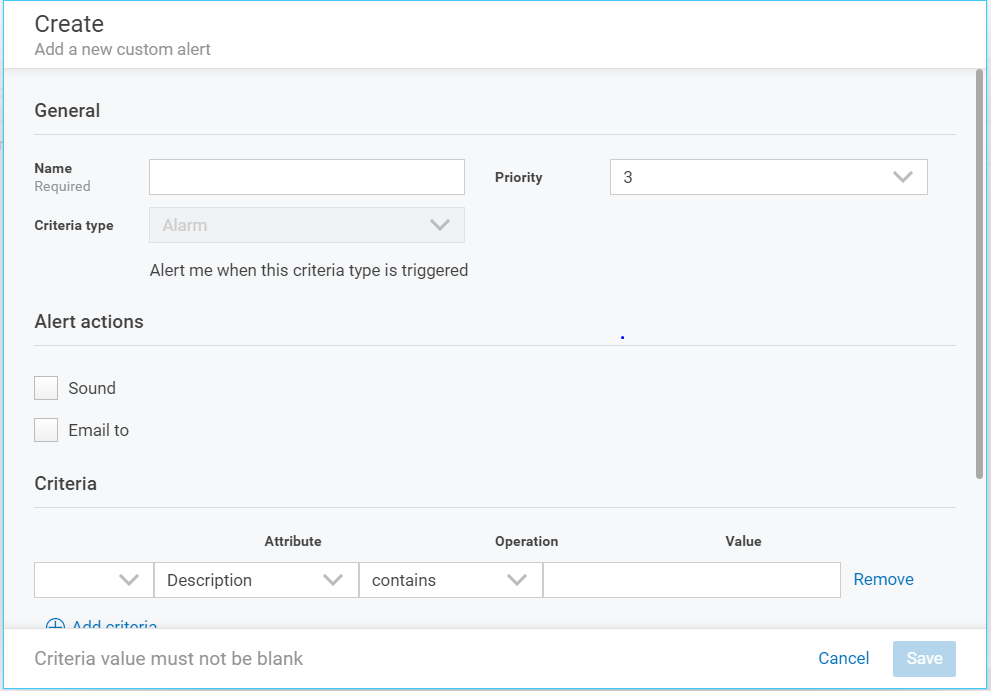
Task: Expand the Description attribute dropdown
Action: pyautogui.click(x=256, y=580)
